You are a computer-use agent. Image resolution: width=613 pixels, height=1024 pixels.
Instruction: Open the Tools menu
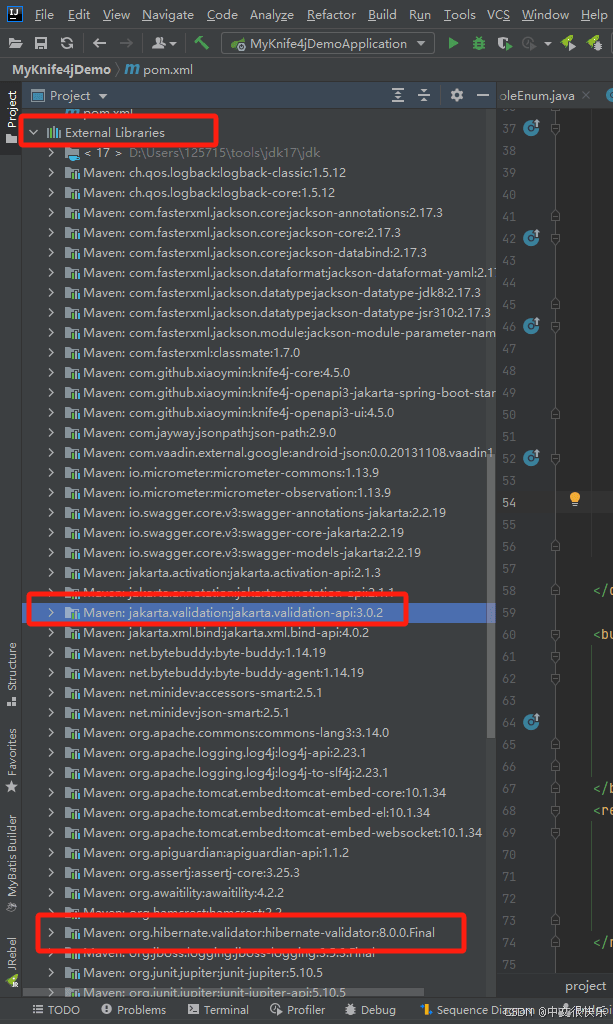(460, 14)
